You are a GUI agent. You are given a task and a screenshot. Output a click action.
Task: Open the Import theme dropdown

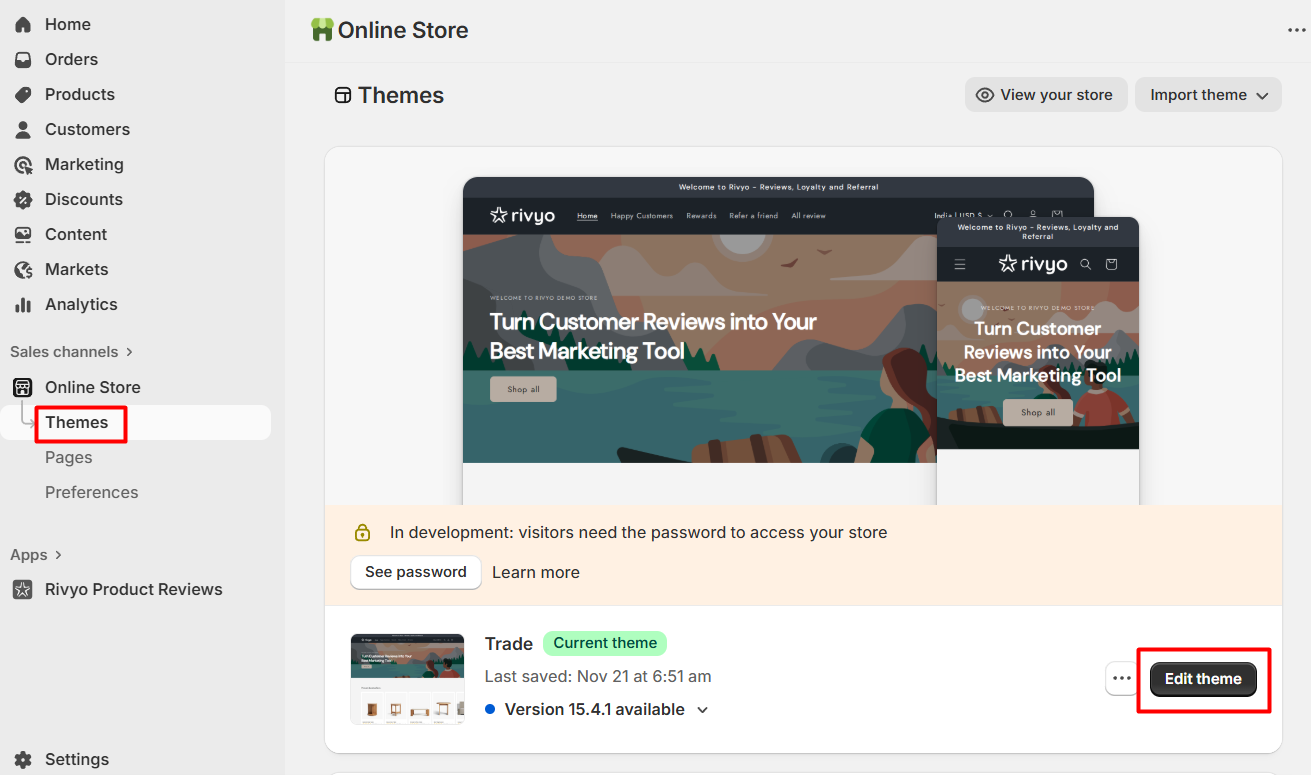(1208, 95)
